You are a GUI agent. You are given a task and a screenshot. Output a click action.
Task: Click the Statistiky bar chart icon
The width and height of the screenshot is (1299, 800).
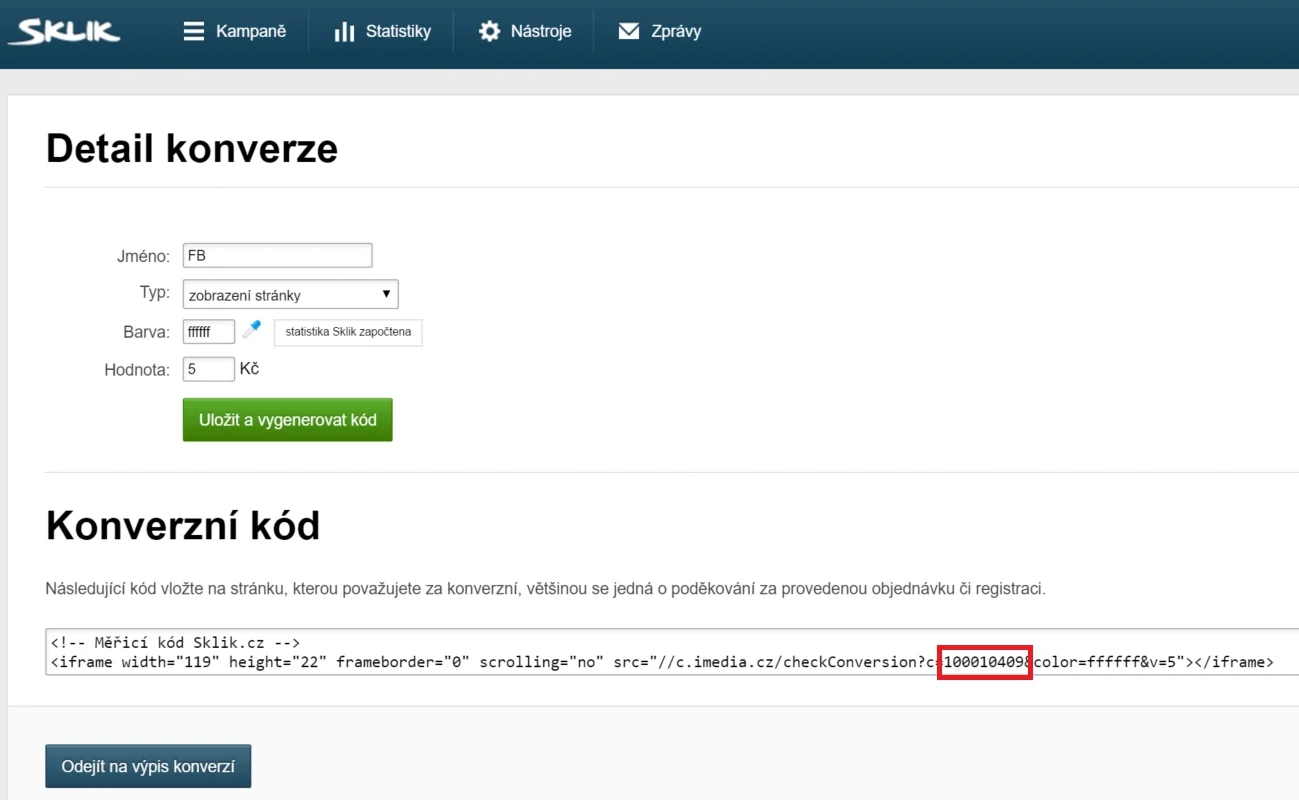[344, 32]
